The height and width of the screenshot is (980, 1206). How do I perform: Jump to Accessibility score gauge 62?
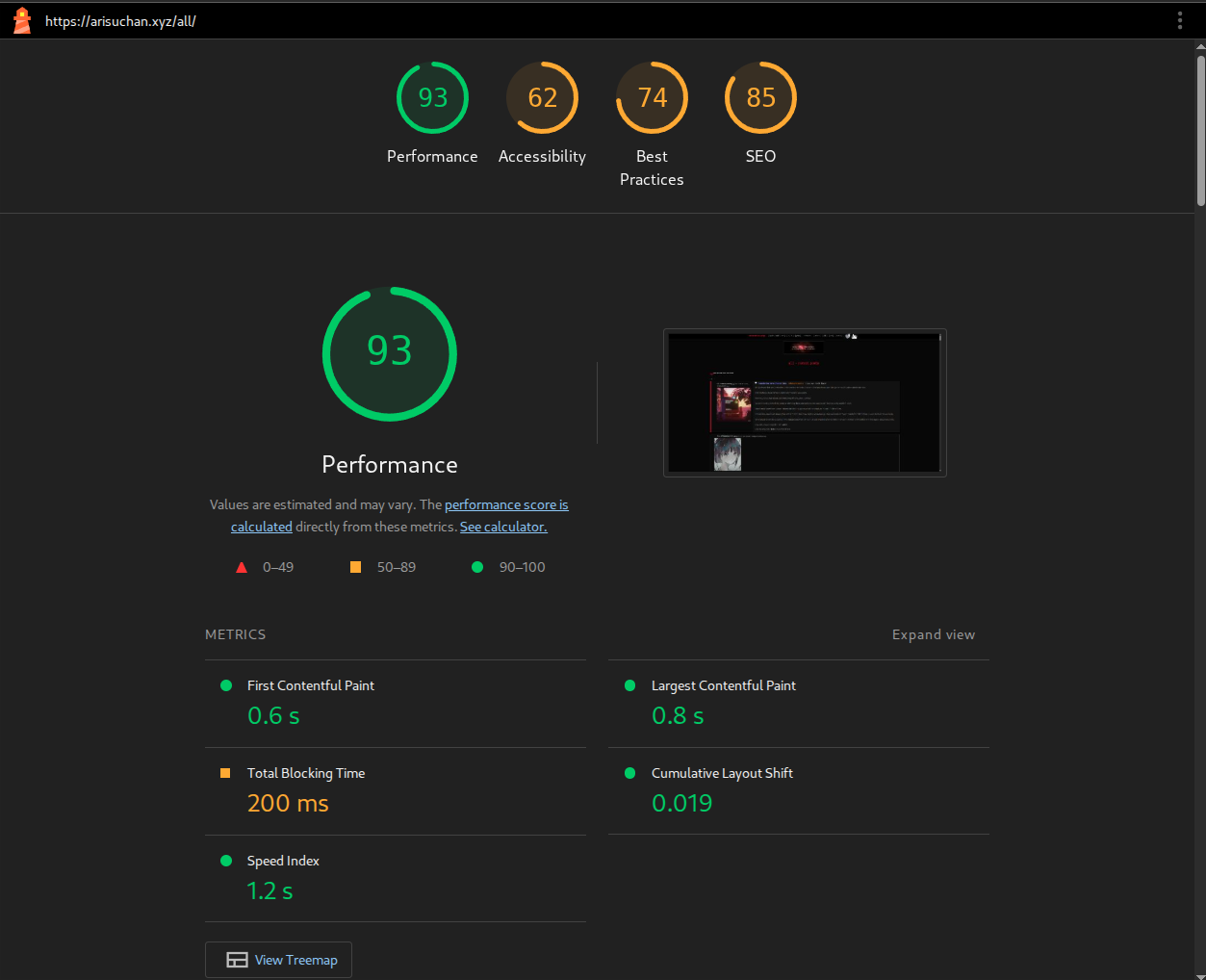click(542, 98)
